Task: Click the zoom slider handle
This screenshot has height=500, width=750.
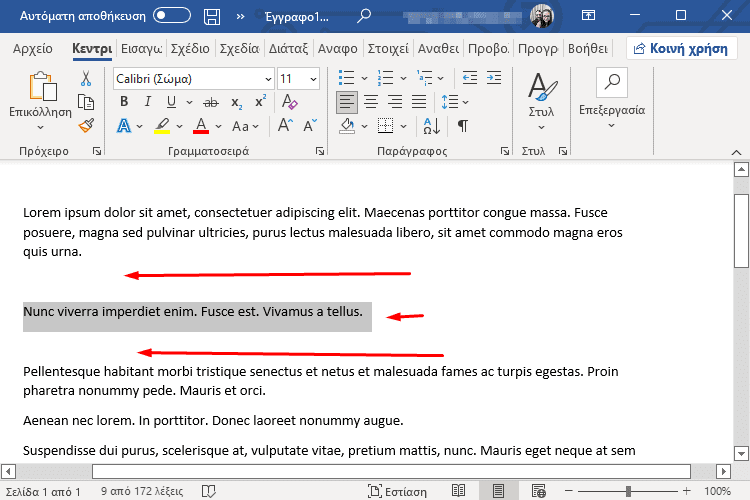Action: (629, 491)
